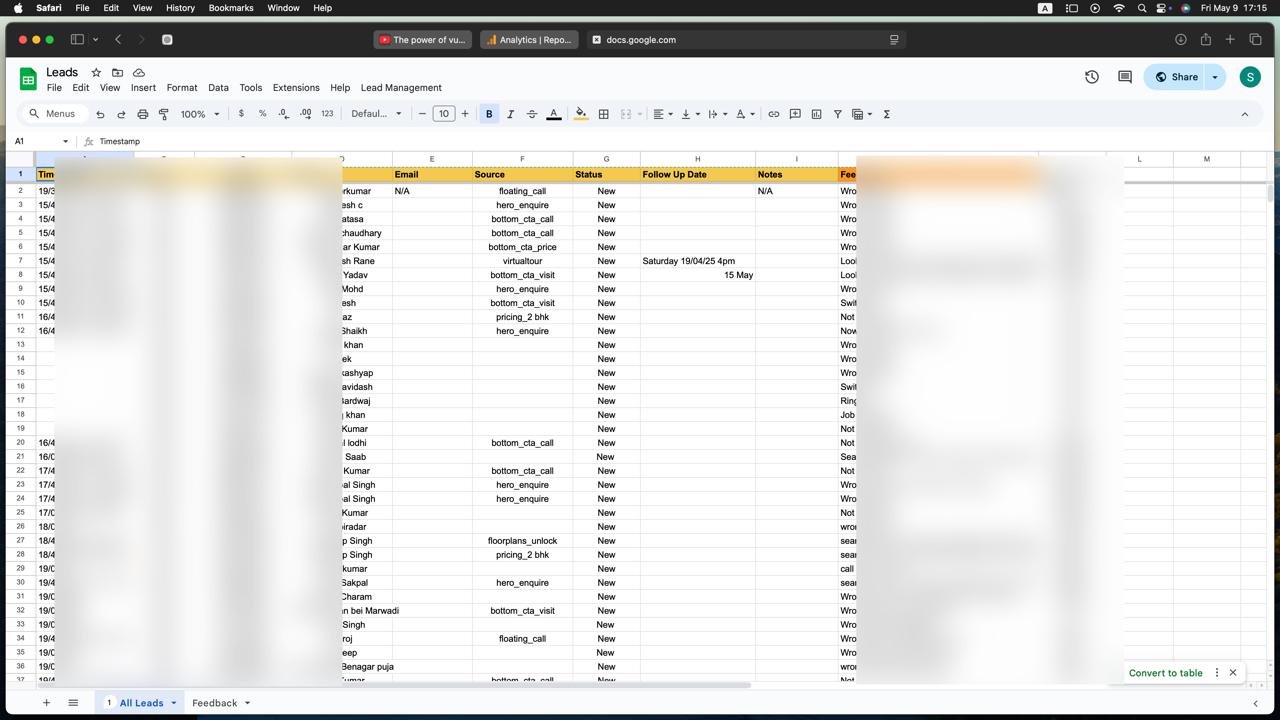
Task: Click the Insert link icon
Action: 773,113
